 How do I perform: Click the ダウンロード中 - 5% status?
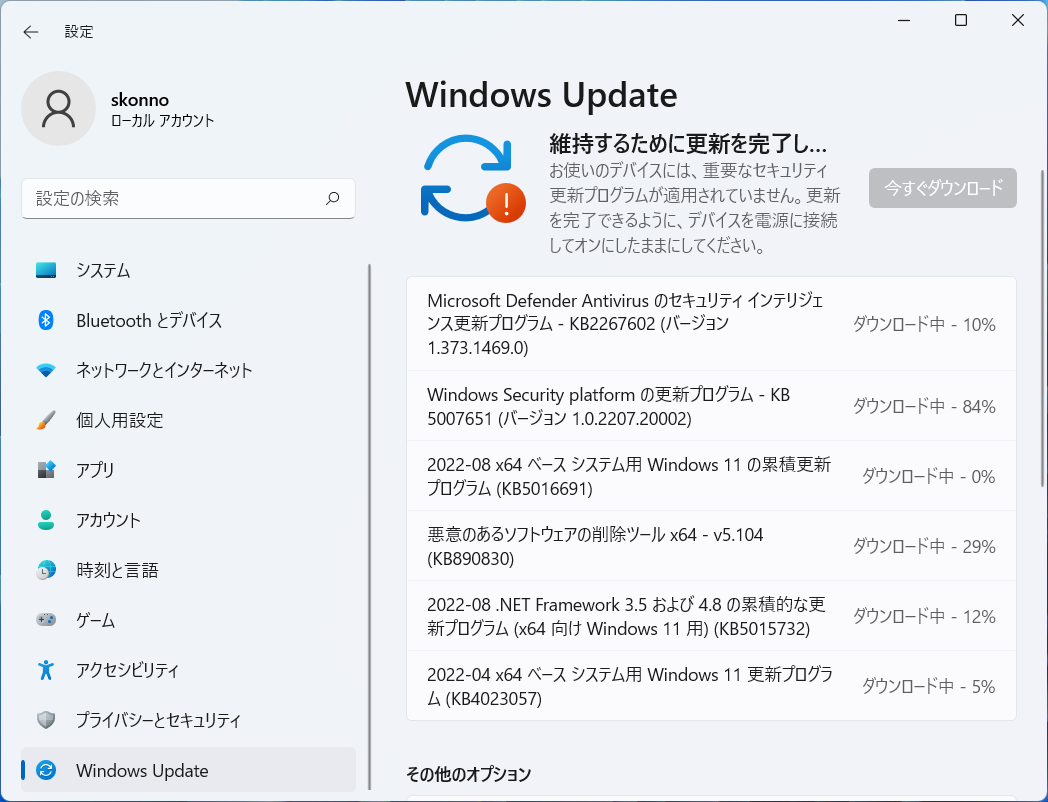[928, 686]
